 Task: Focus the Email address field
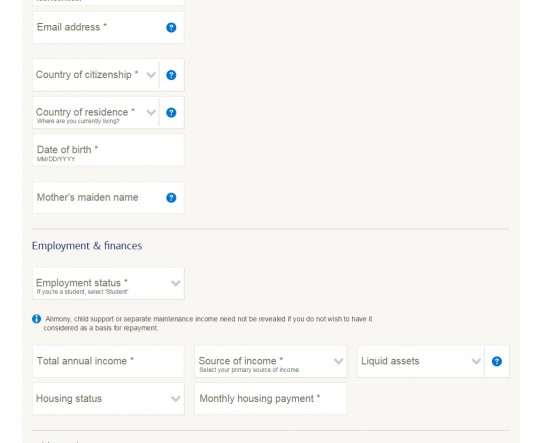tap(108, 28)
